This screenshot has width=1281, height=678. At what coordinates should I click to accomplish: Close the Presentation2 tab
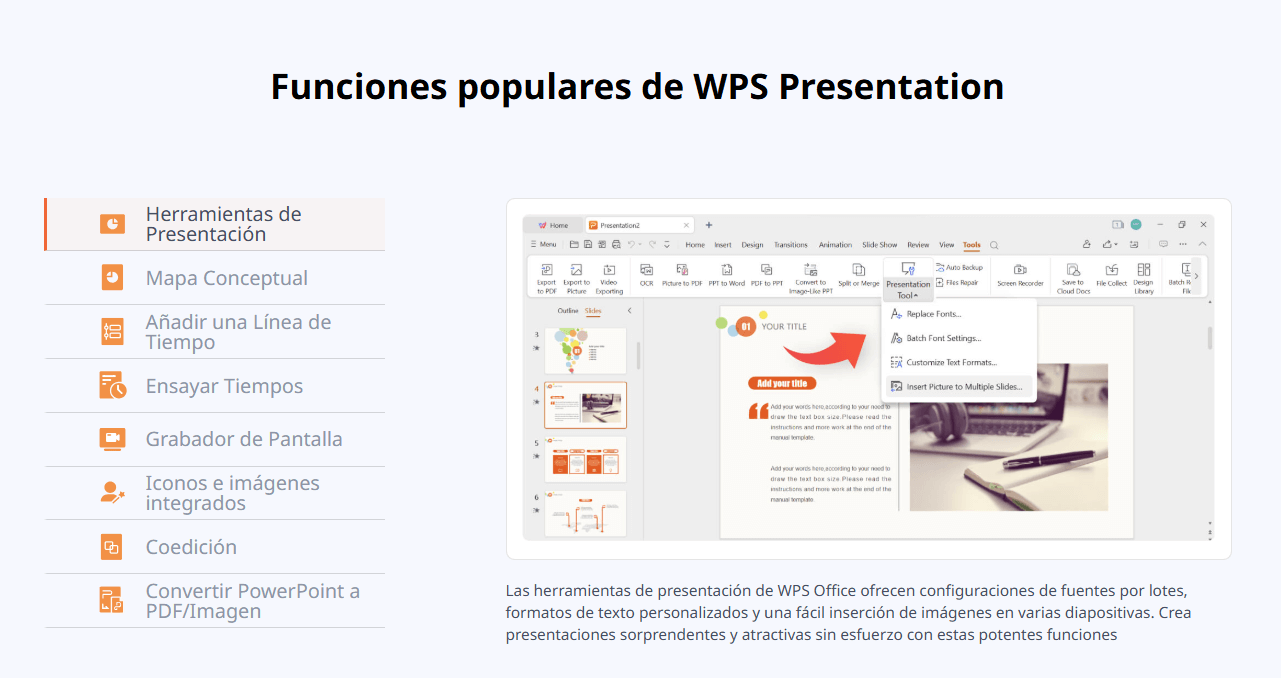(686, 225)
